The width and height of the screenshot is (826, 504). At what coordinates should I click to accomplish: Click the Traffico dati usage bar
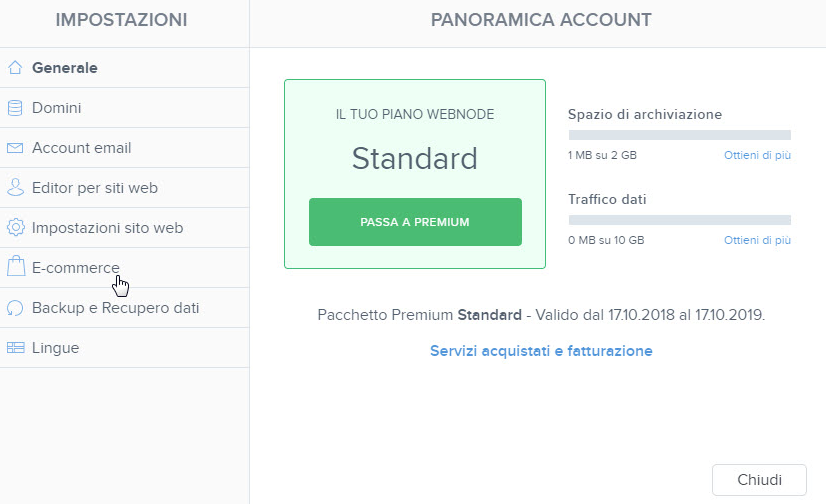(680, 220)
